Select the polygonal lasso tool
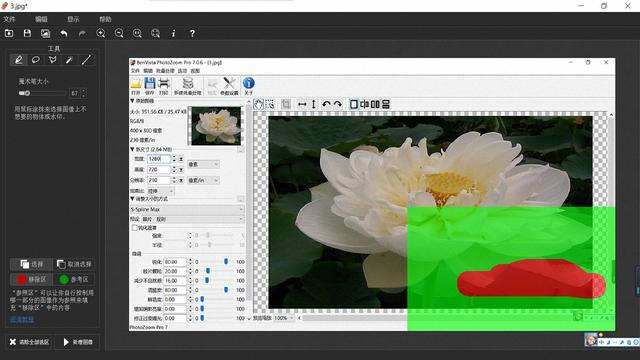Screen dimensions: 640x360 pos(53,60)
